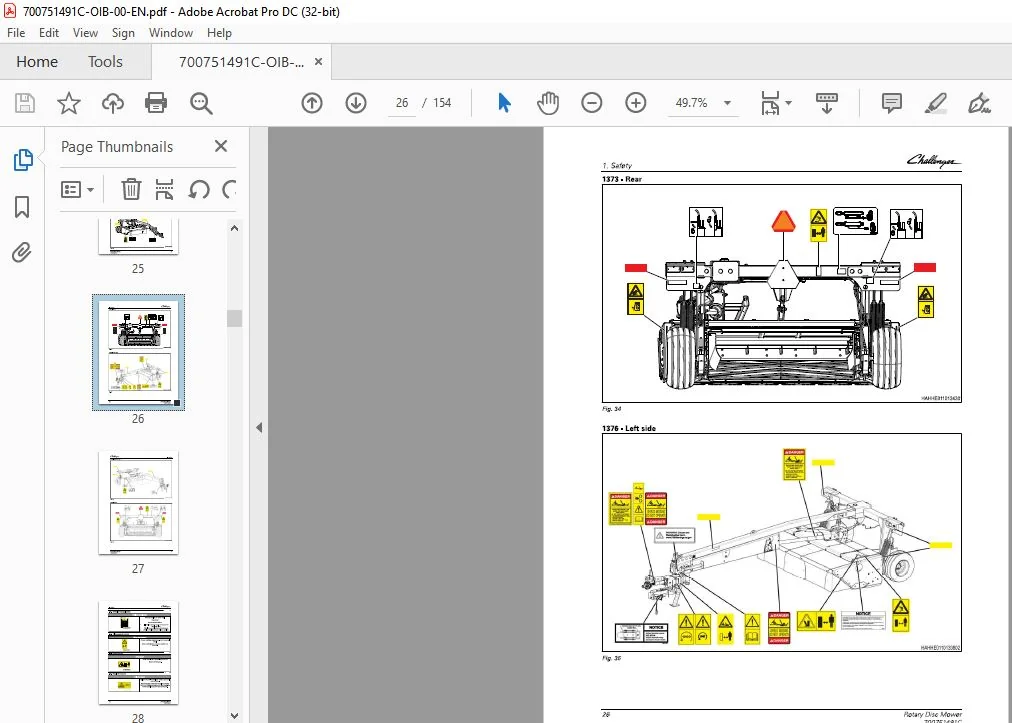Add a sticky note comment
The width and height of the screenshot is (1012, 723).
tap(892, 103)
